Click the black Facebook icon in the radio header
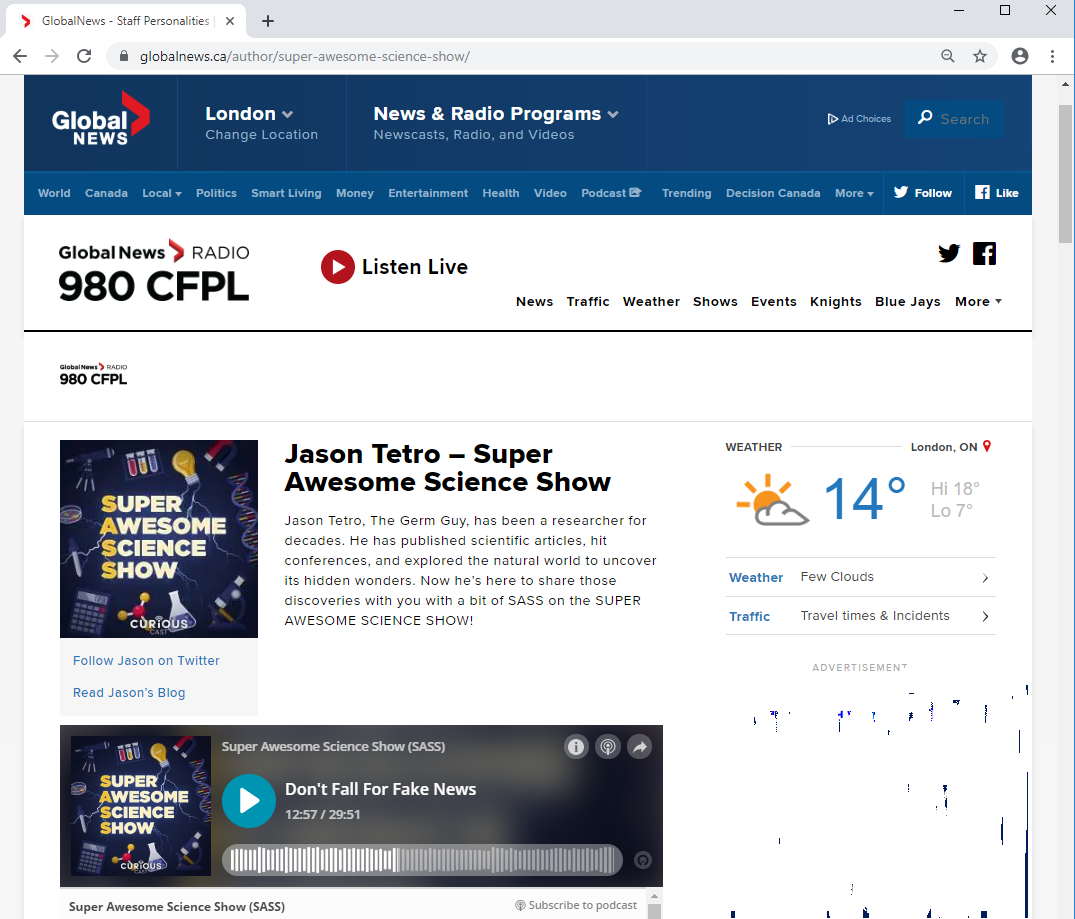 (x=985, y=254)
